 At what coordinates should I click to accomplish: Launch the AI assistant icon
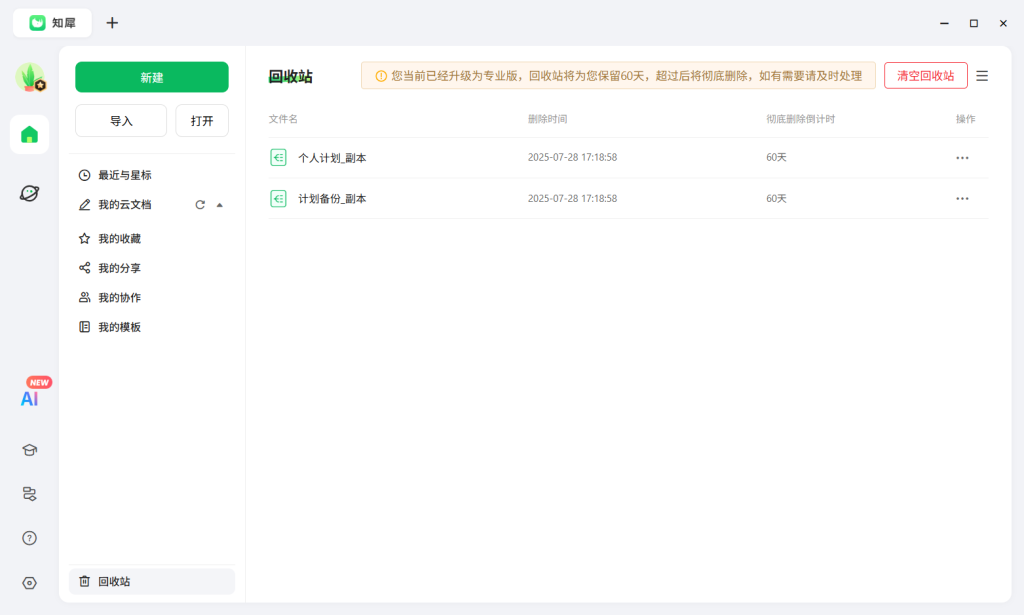pyautogui.click(x=29, y=398)
